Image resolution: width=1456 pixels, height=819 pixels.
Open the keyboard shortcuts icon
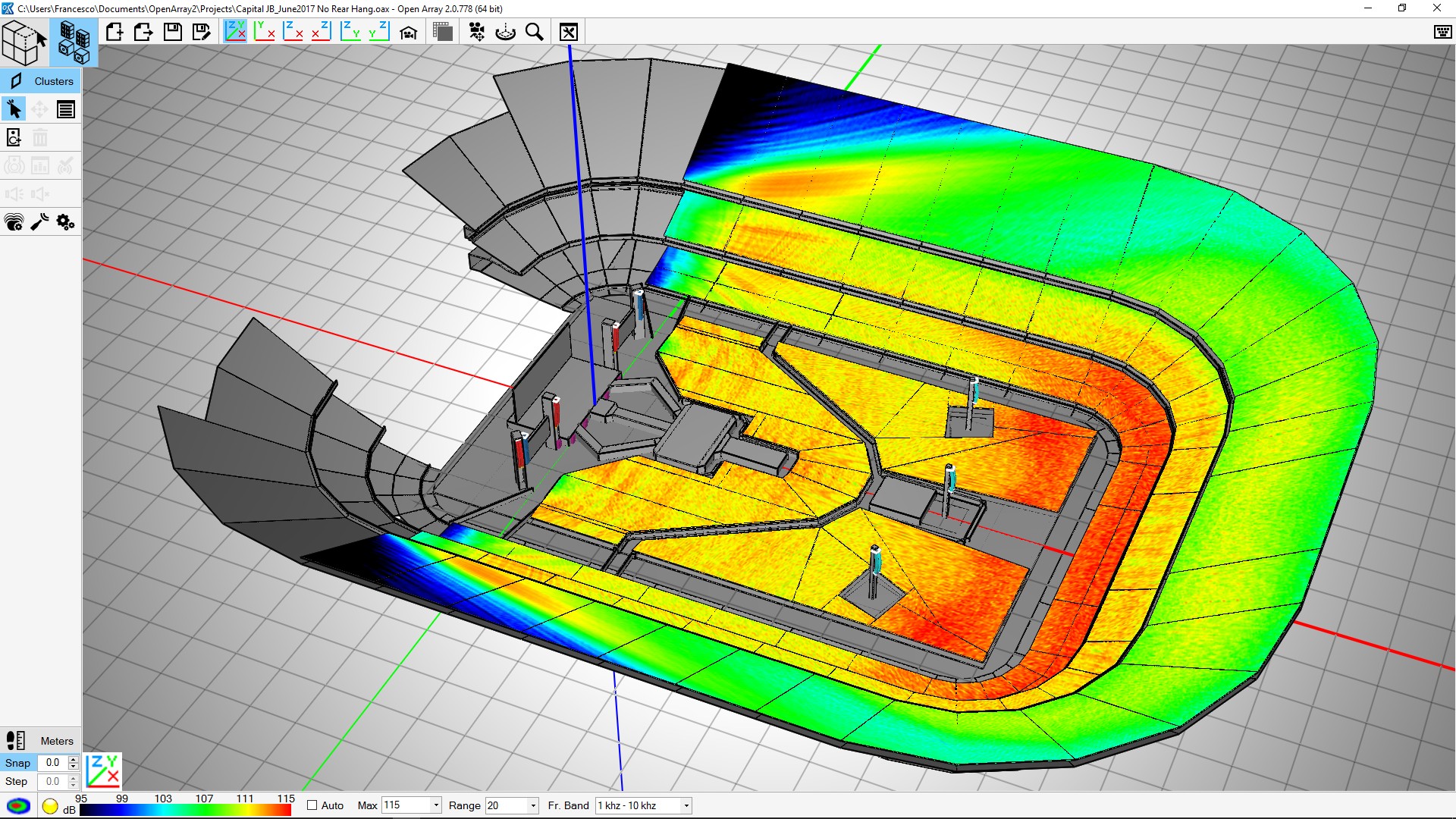point(1442,32)
